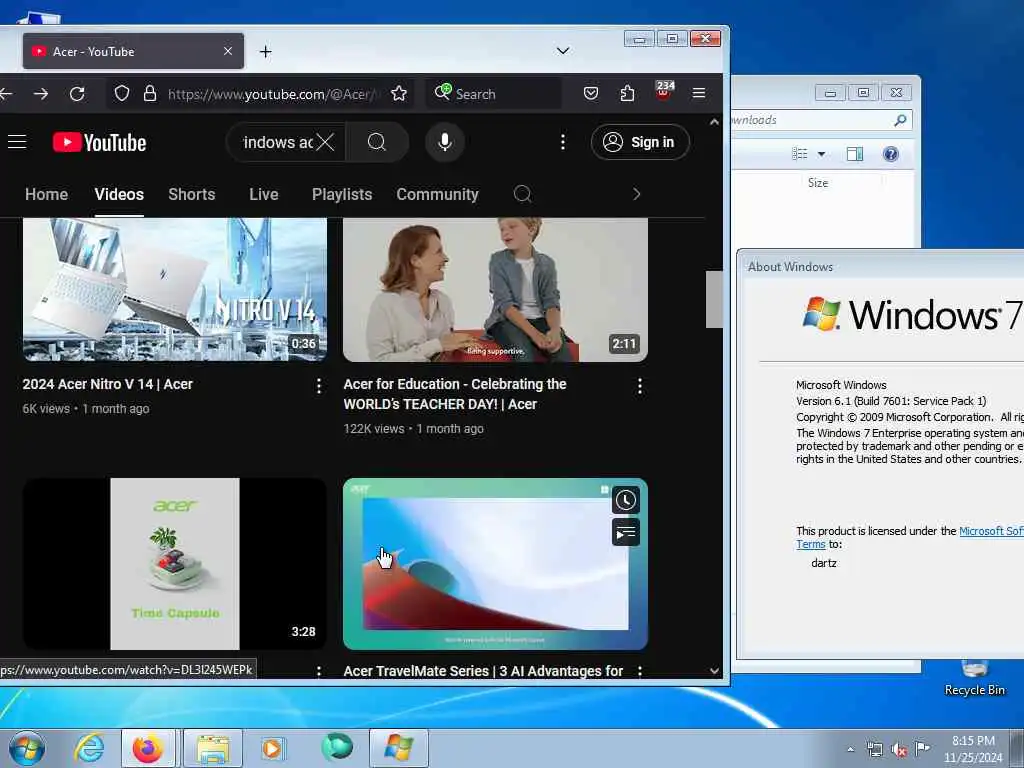Open view options dropdown arrow in Explorer

(822, 154)
